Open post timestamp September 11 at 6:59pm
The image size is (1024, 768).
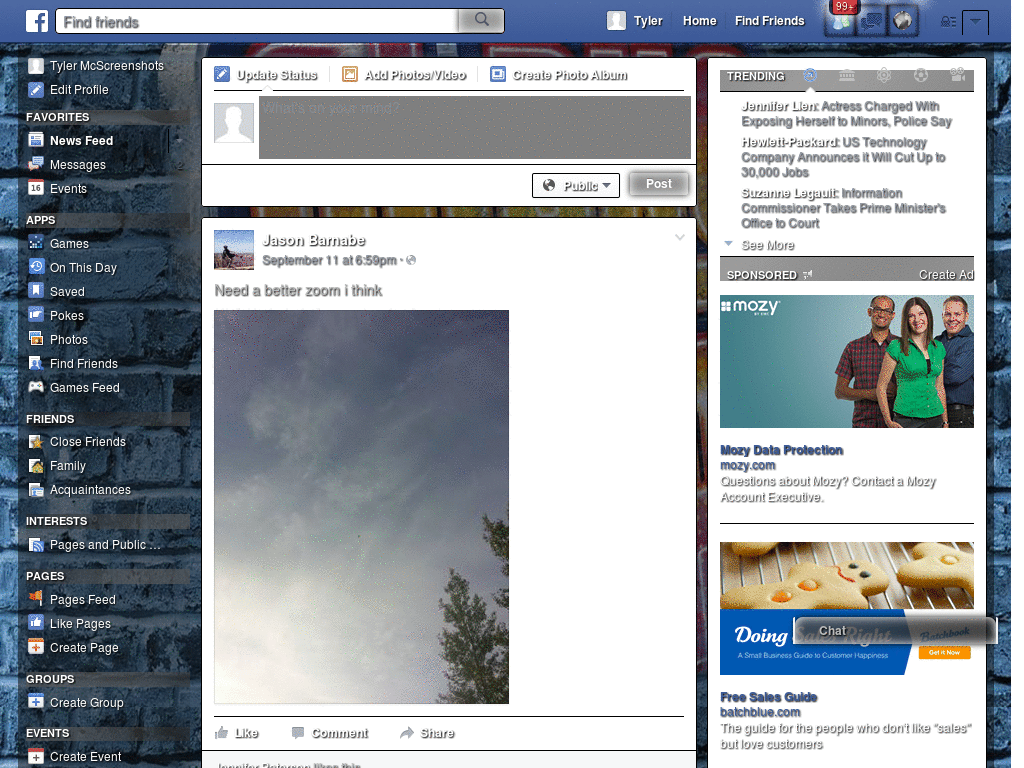coord(330,260)
